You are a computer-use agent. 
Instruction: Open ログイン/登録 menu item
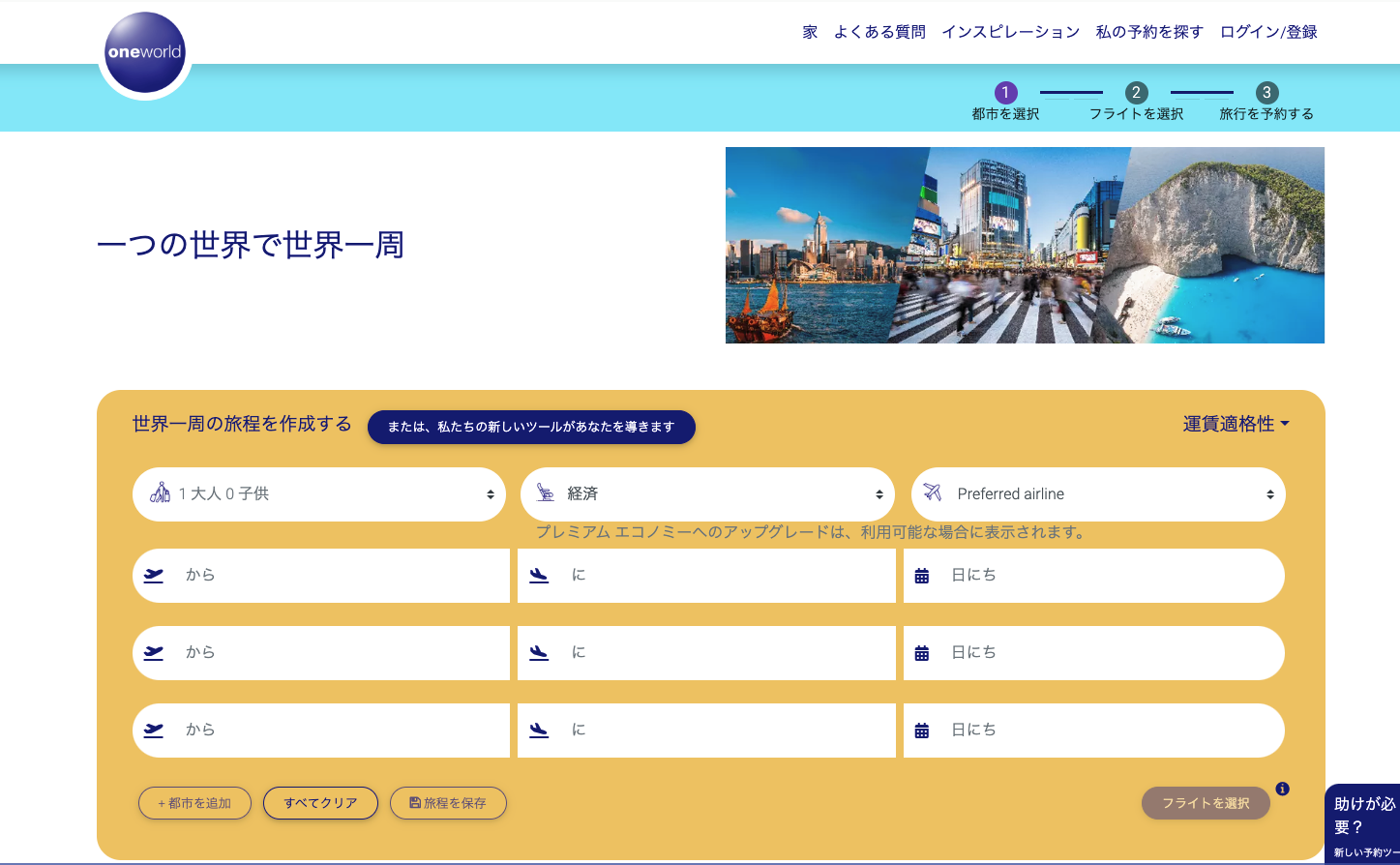coord(1268,32)
